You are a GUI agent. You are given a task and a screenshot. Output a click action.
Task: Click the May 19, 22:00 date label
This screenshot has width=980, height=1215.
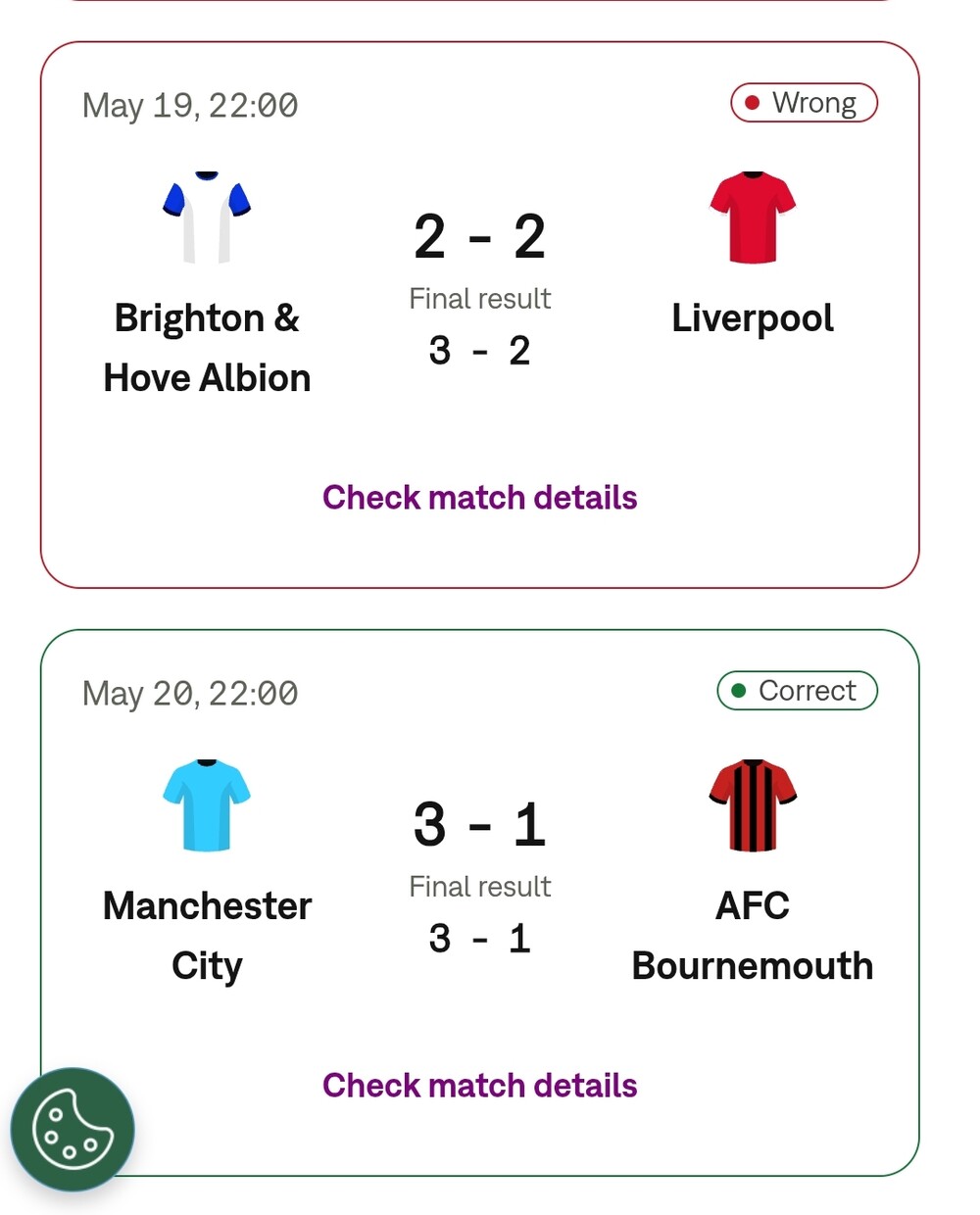(190, 105)
